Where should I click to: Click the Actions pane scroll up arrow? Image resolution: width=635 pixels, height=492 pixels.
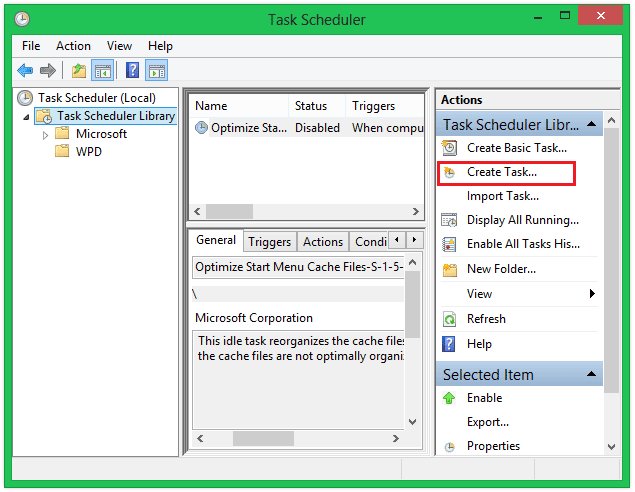pos(612,120)
